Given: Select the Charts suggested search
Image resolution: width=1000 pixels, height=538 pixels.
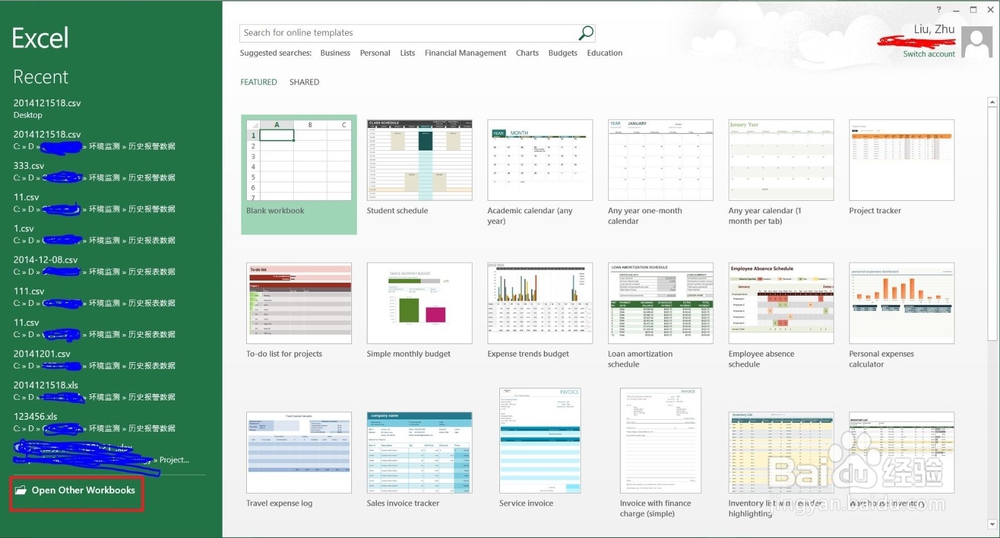Looking at the screenshot, I should pyautogui.click(x=527, y=53).
